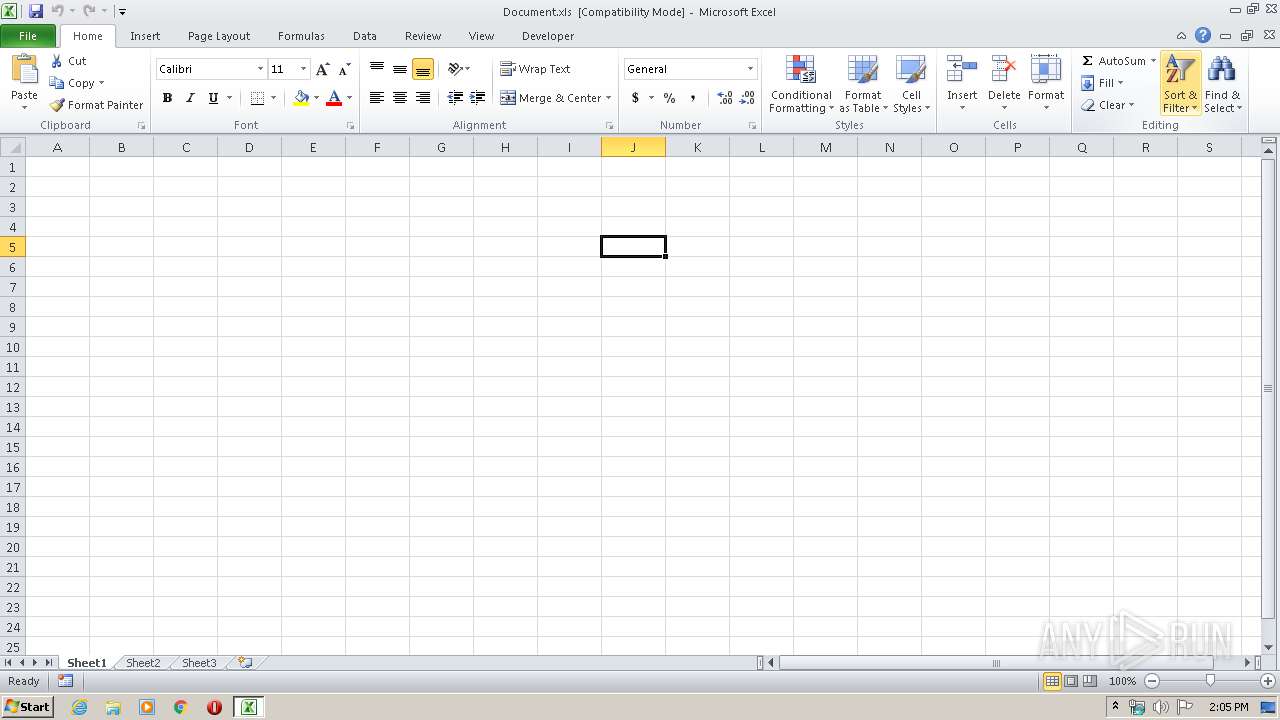Toggle Italic formatting

190,98
